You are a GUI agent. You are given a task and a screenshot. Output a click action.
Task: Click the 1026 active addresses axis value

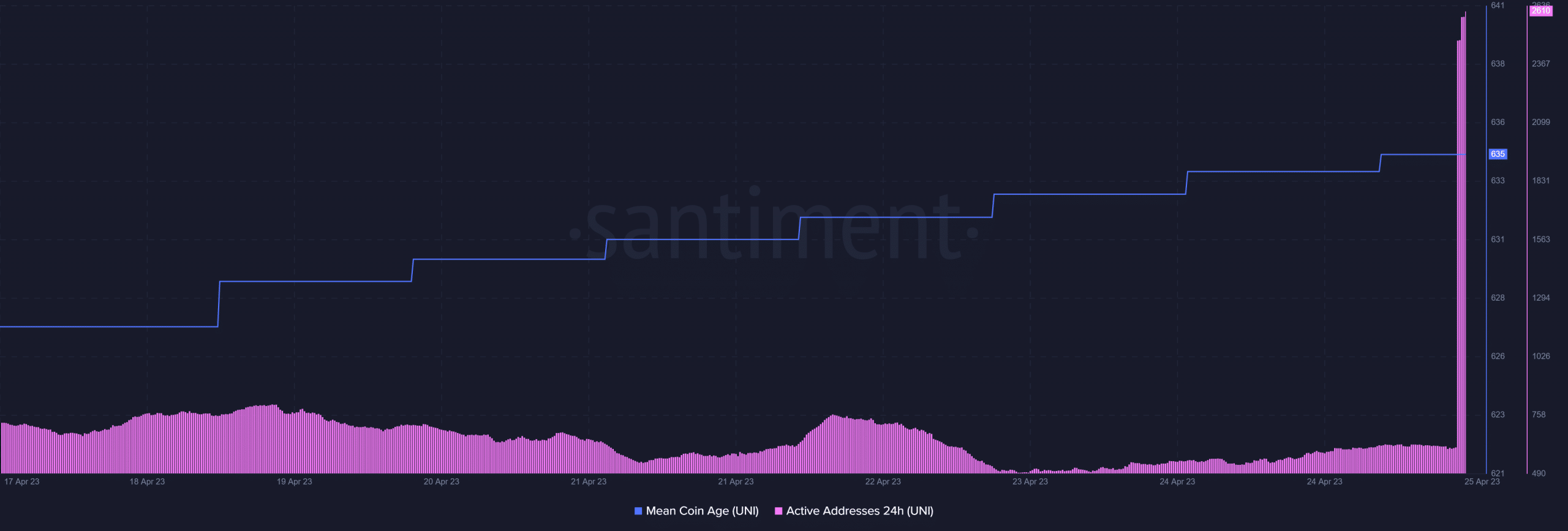(1540, 356)
